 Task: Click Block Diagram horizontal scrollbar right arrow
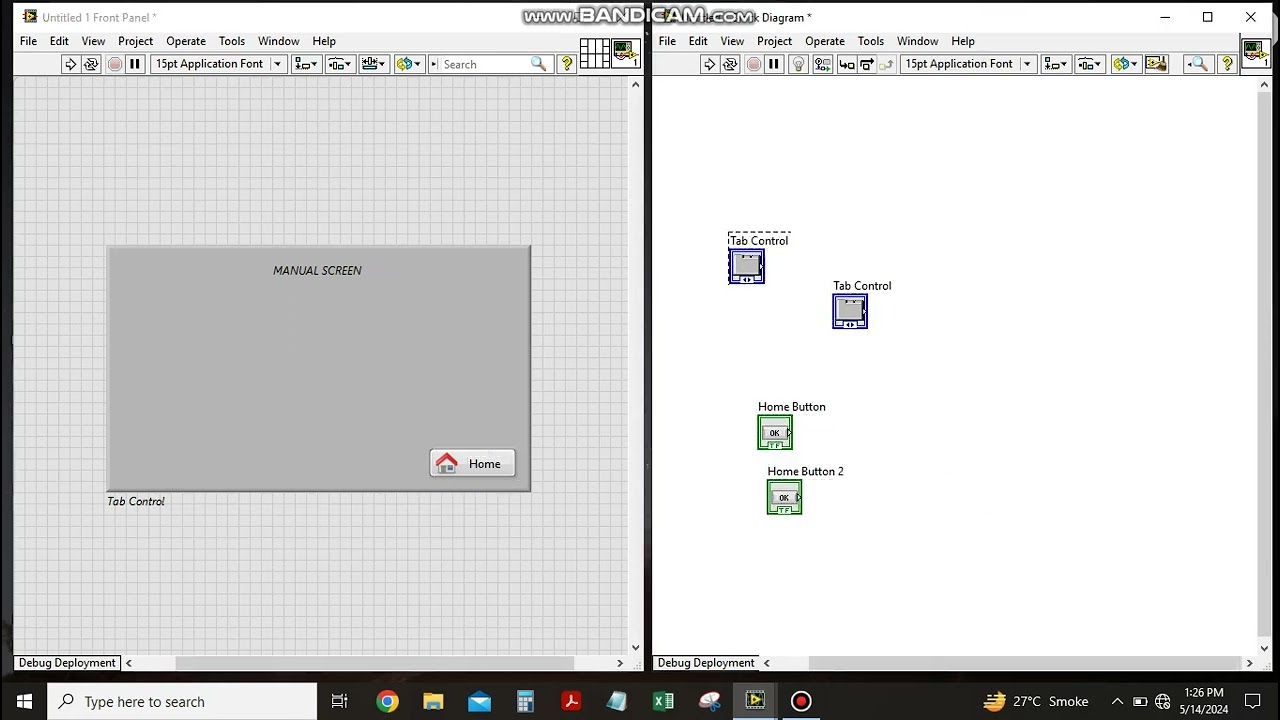1249,663
